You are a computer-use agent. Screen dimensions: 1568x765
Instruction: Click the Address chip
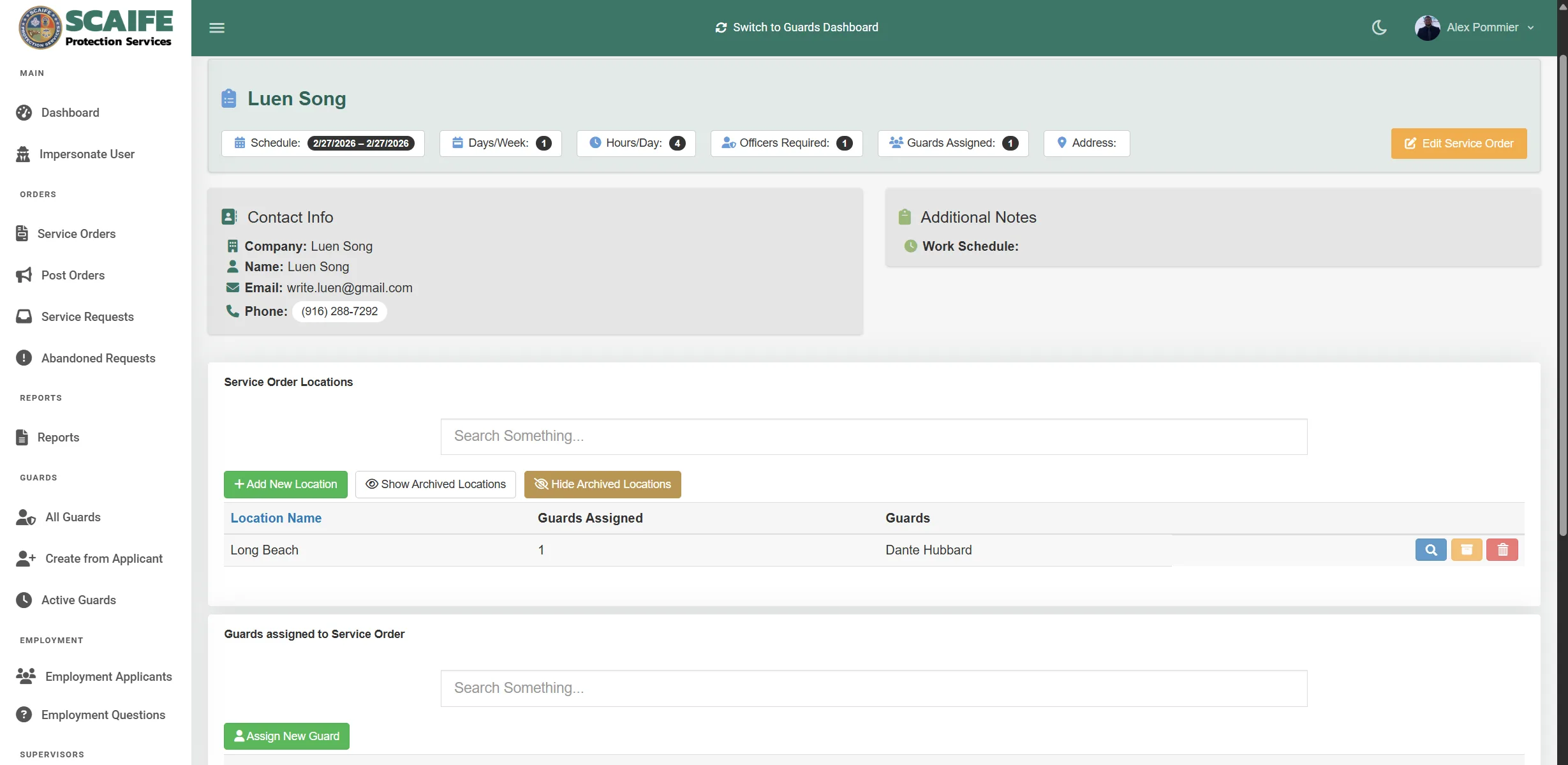point(1086,144)
